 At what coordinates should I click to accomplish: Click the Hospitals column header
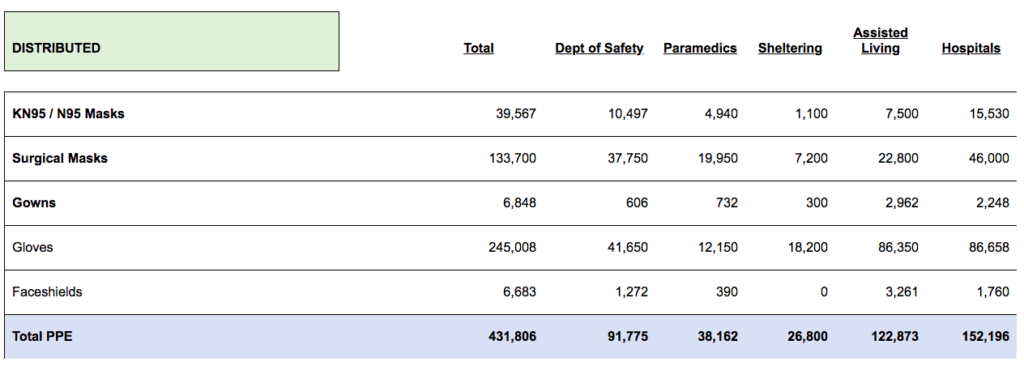pyautogui.click(x=971, y=48)
